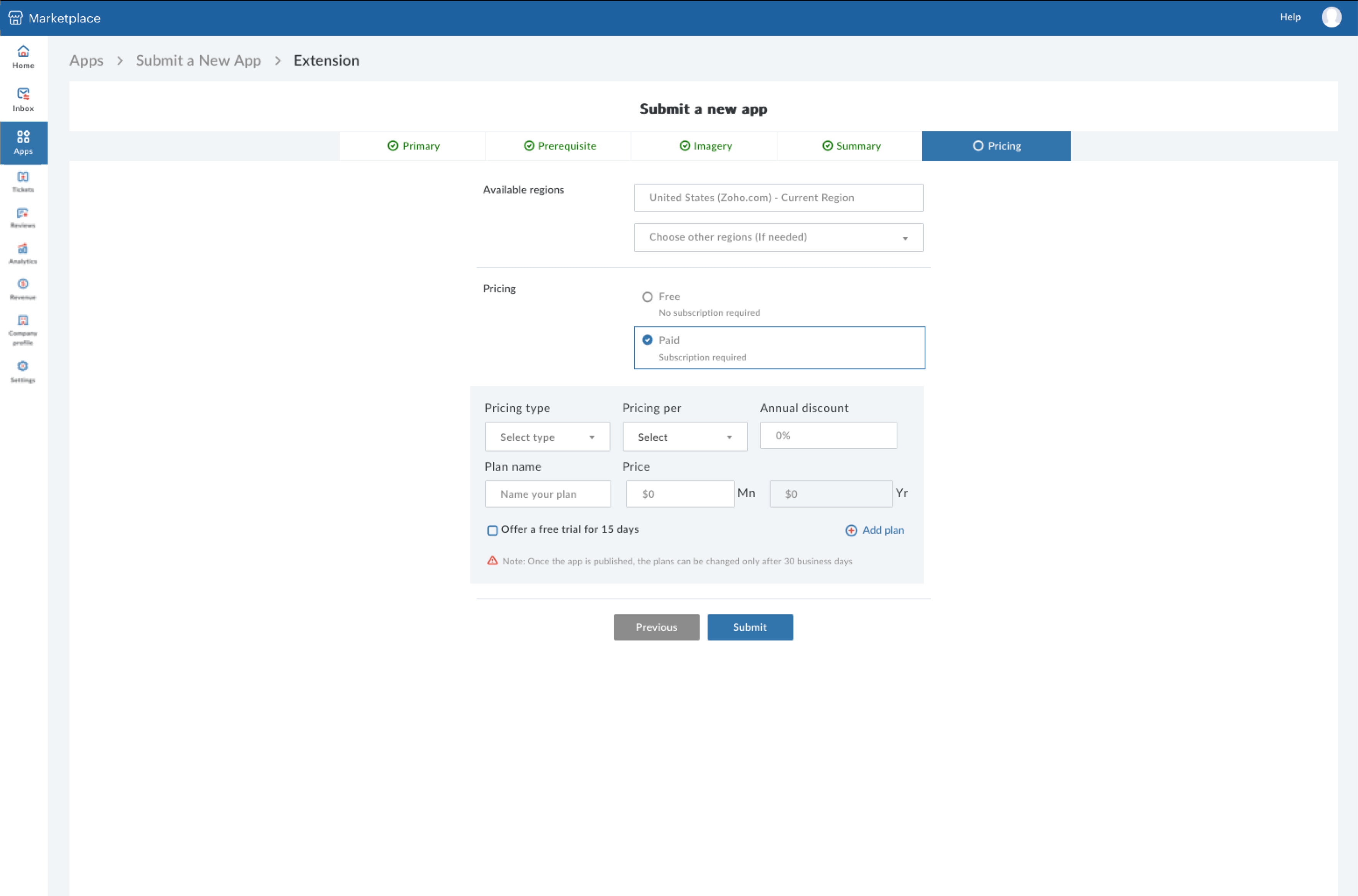Click the Name your plan field
Viewport: 1358px width, 896px height.
tap(547, 494)
